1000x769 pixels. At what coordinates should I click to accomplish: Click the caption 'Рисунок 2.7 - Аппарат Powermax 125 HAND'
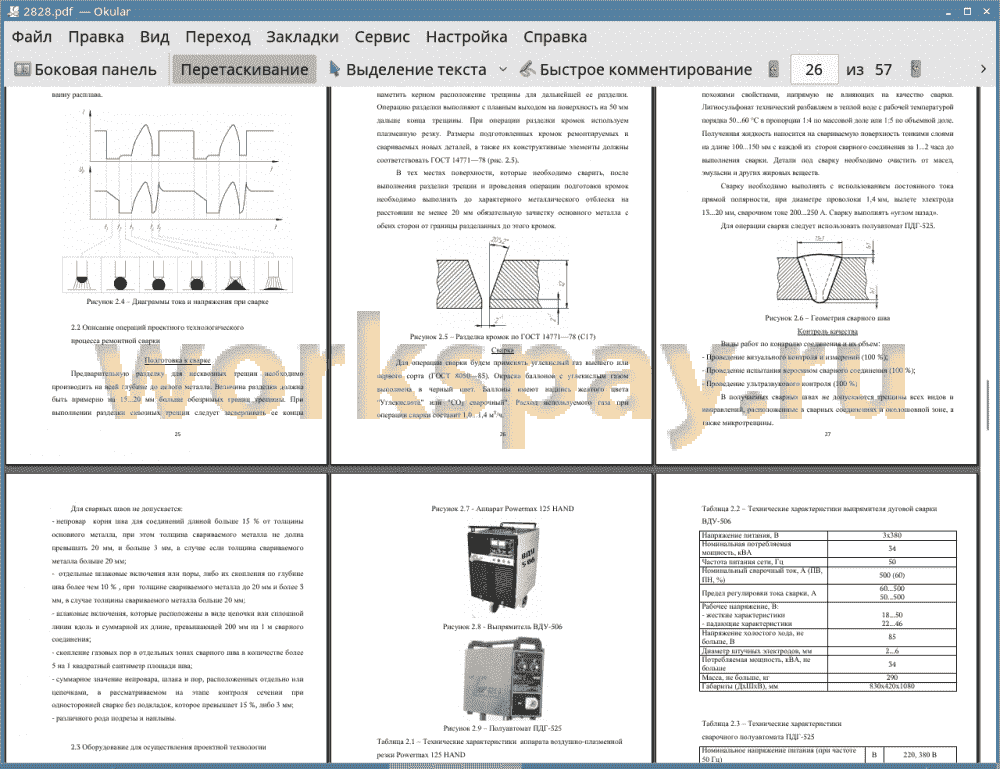click(x=503, y=508)
